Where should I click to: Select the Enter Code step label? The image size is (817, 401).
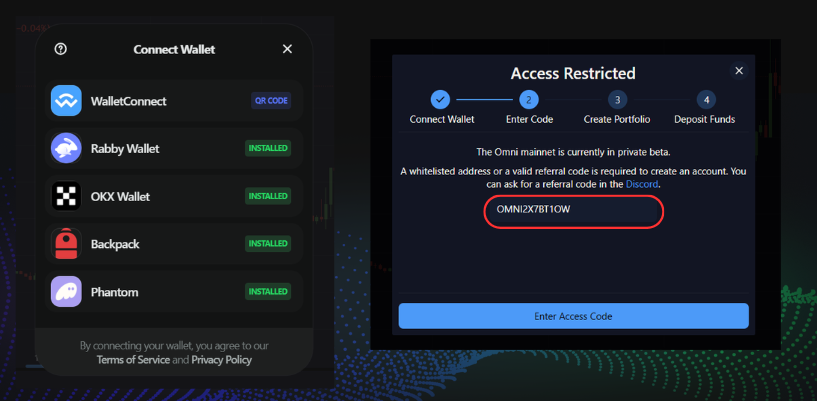(529, 119)
